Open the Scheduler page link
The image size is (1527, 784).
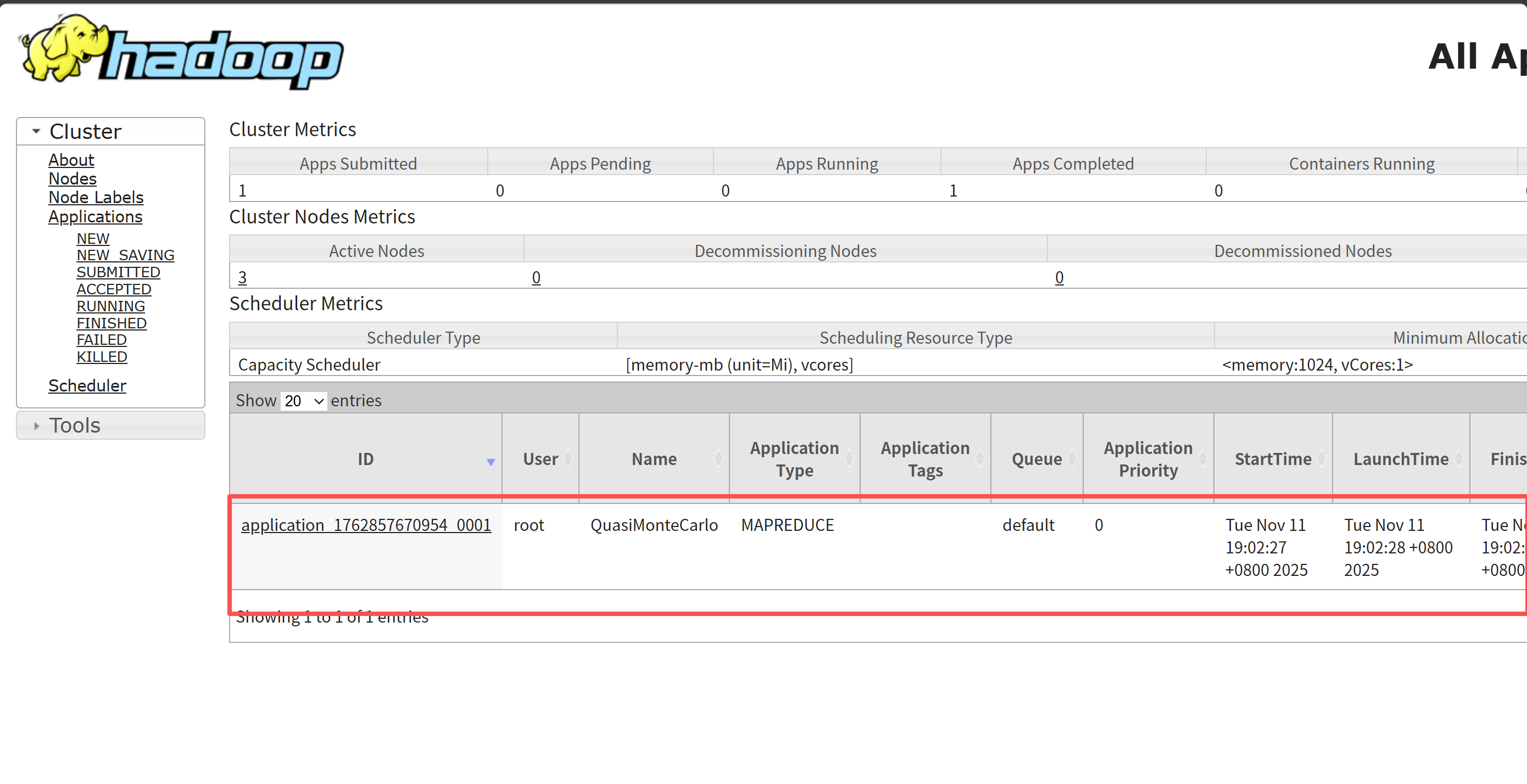click(87, 386)
